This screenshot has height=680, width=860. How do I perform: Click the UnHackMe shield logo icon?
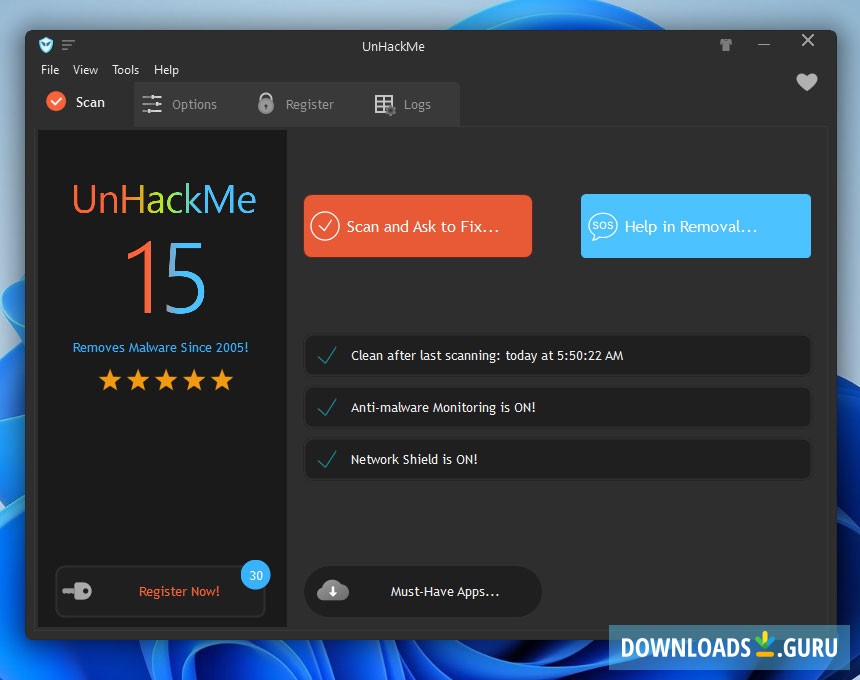[x=46, y=45]
